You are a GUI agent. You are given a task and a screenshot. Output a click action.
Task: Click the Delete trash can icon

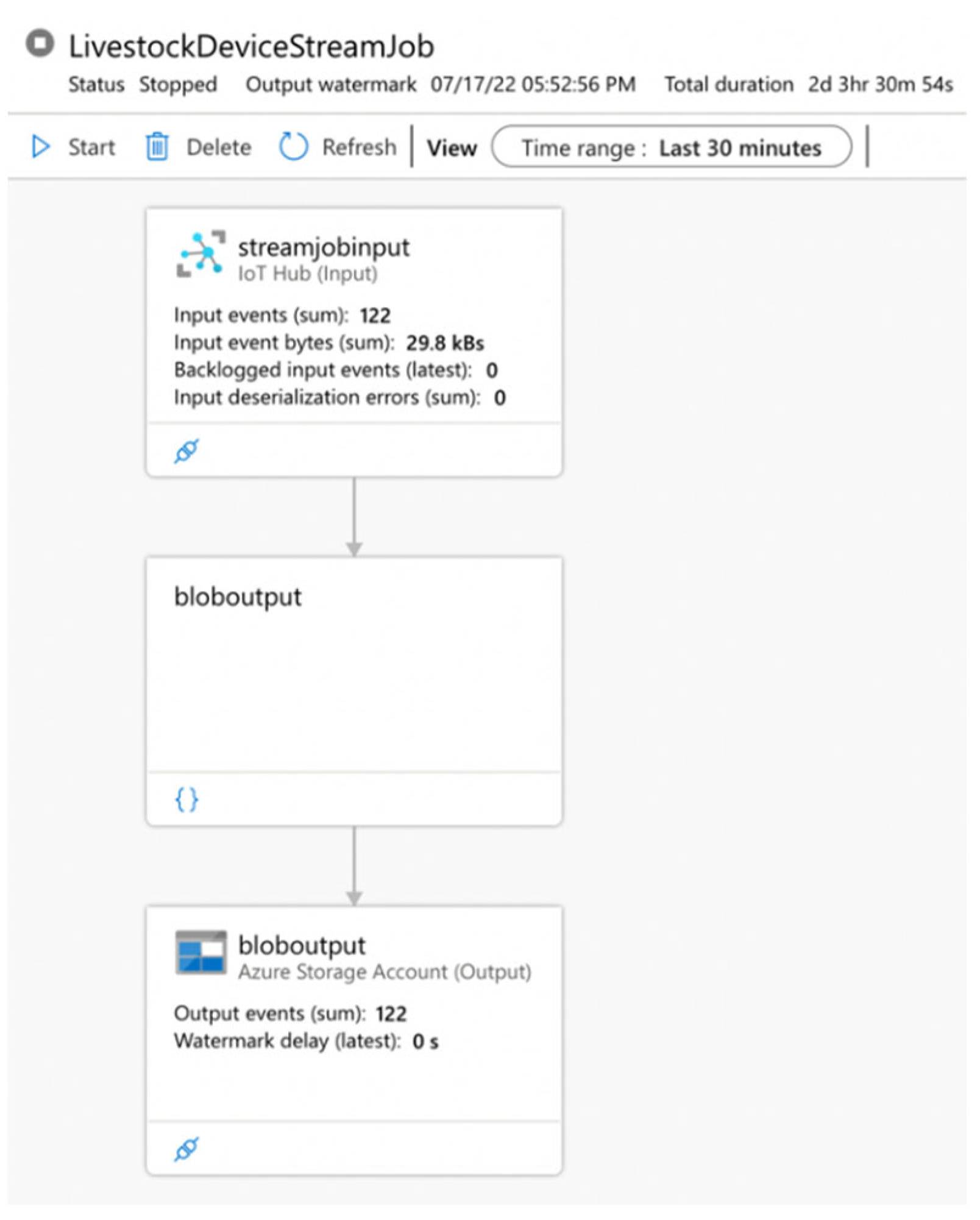(x=157, y=147)
